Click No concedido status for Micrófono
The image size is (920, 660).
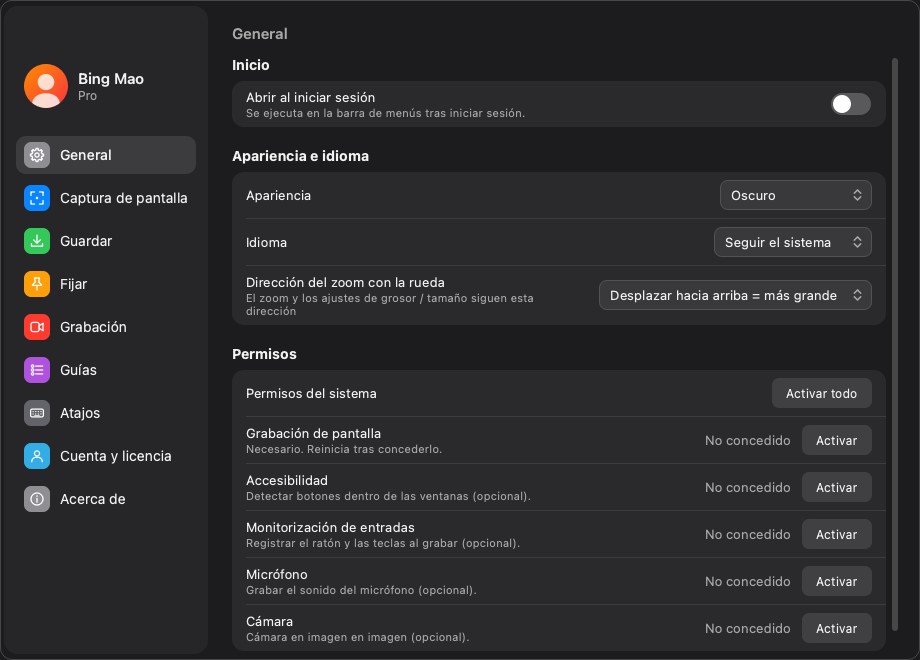tap(748, 581)
